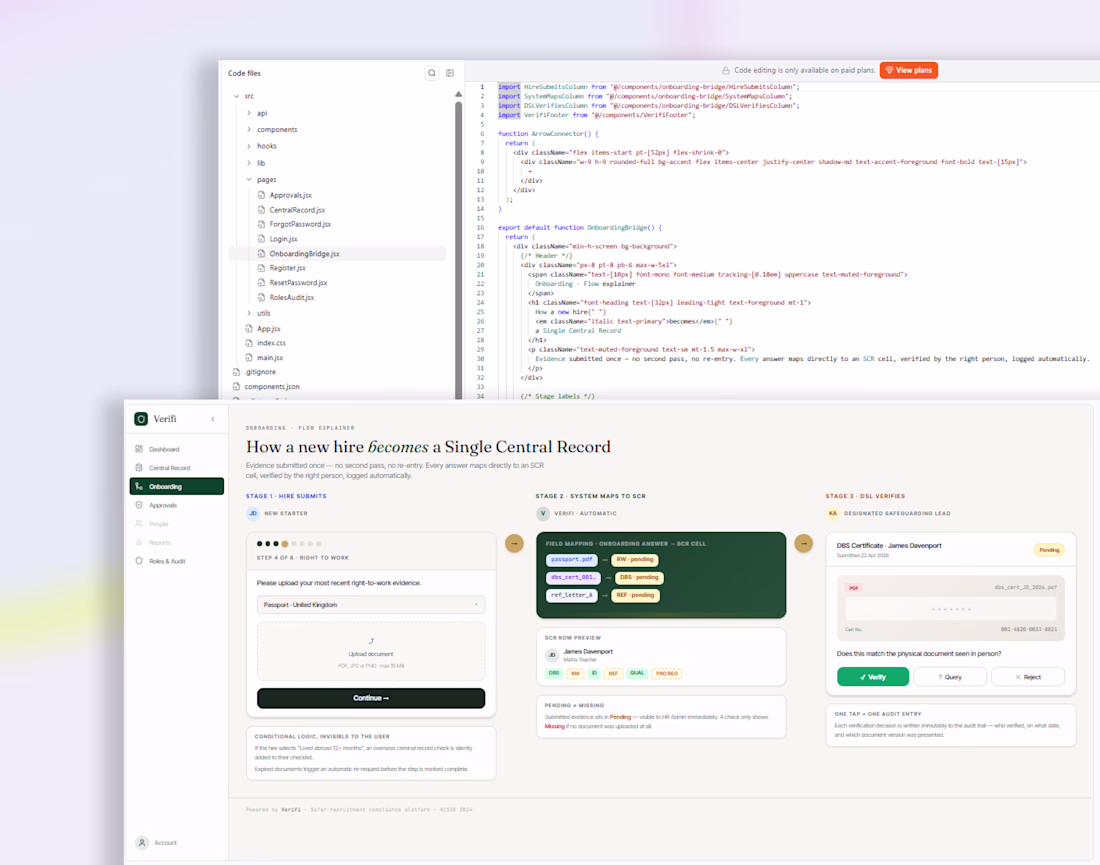Click the JD New Starter avatar
1100x865 pixels.
pyautogui.click(x=253, y=514)
